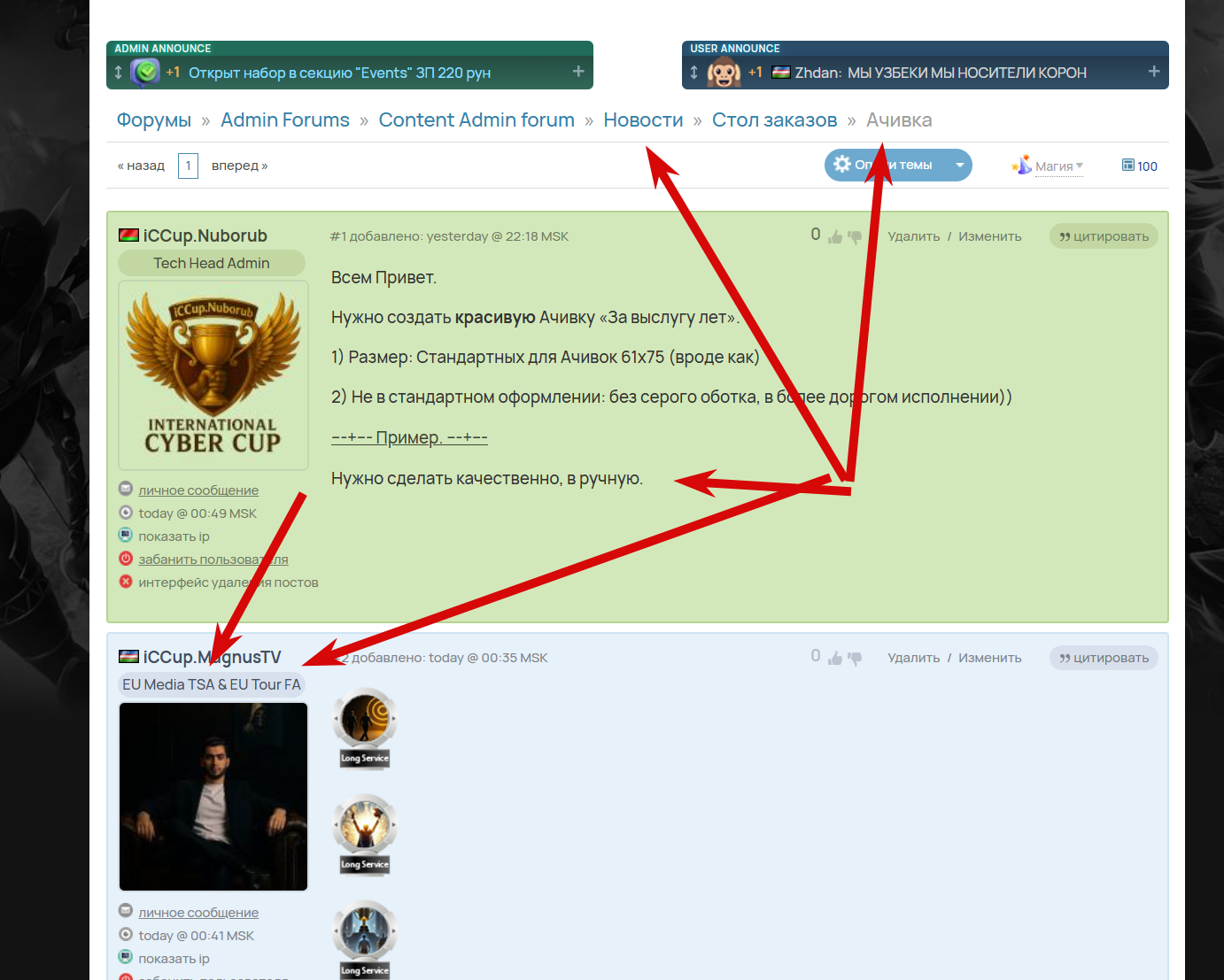Select page 1 in pagination
Viewport: 1224px width, 980px height.
pos(188,166)
